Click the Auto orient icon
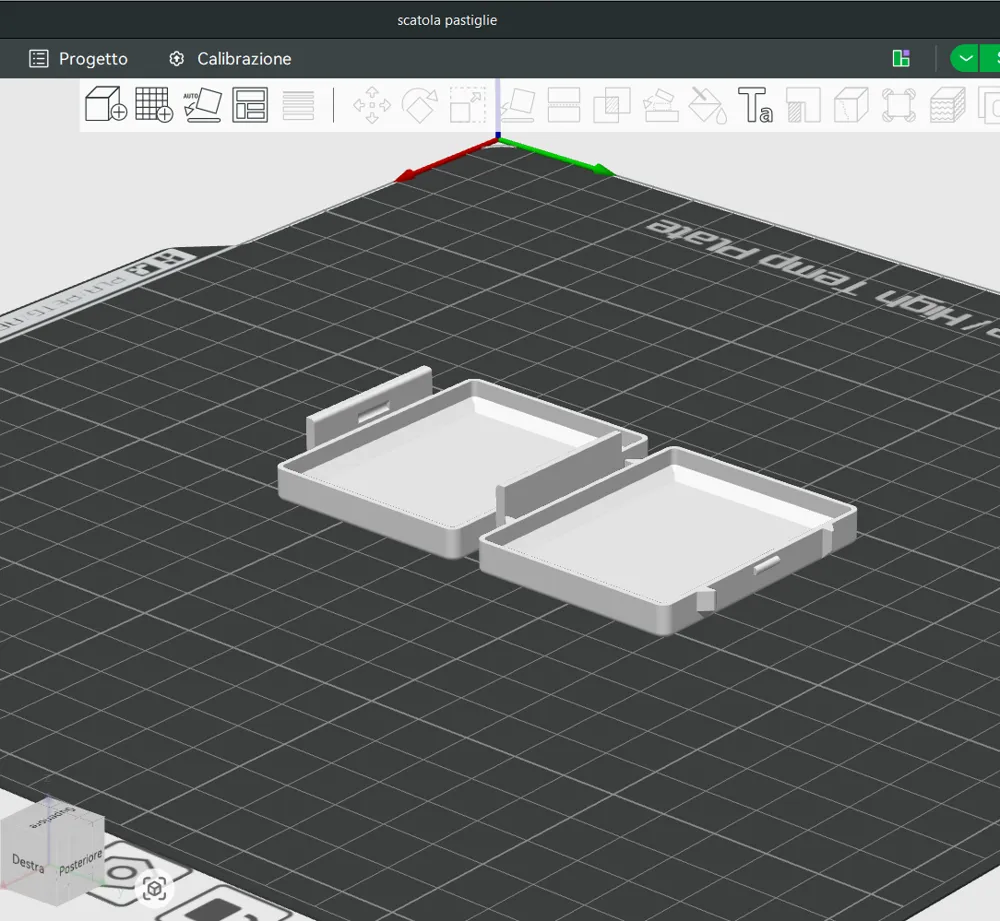The height and width of the screenshot is (921, 1000). point(202,105)
